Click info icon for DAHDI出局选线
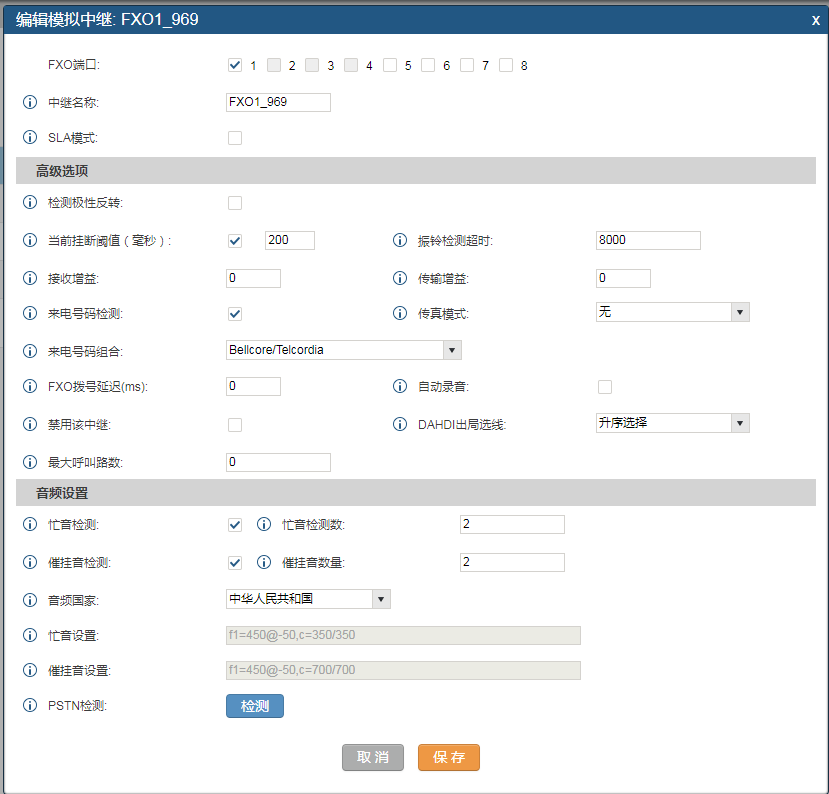Viewport: 829px width, 794px height. (400, 425)
